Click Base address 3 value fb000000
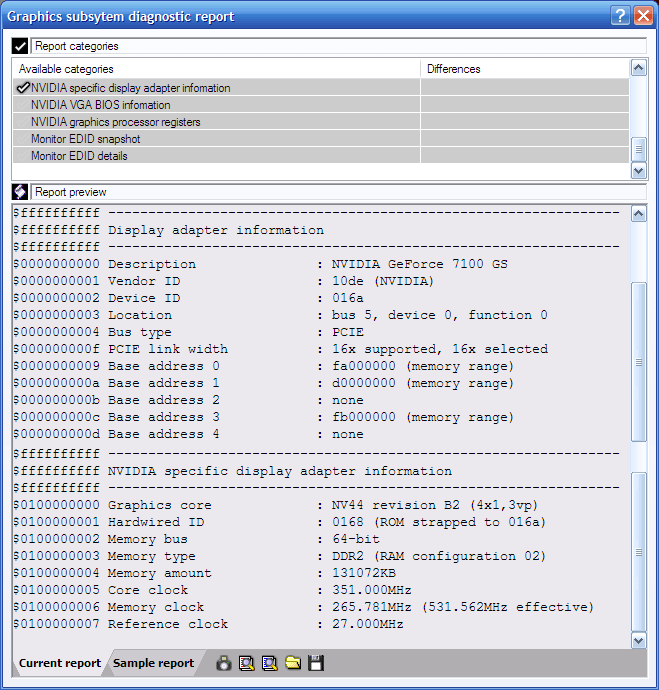 click(364, 417)
